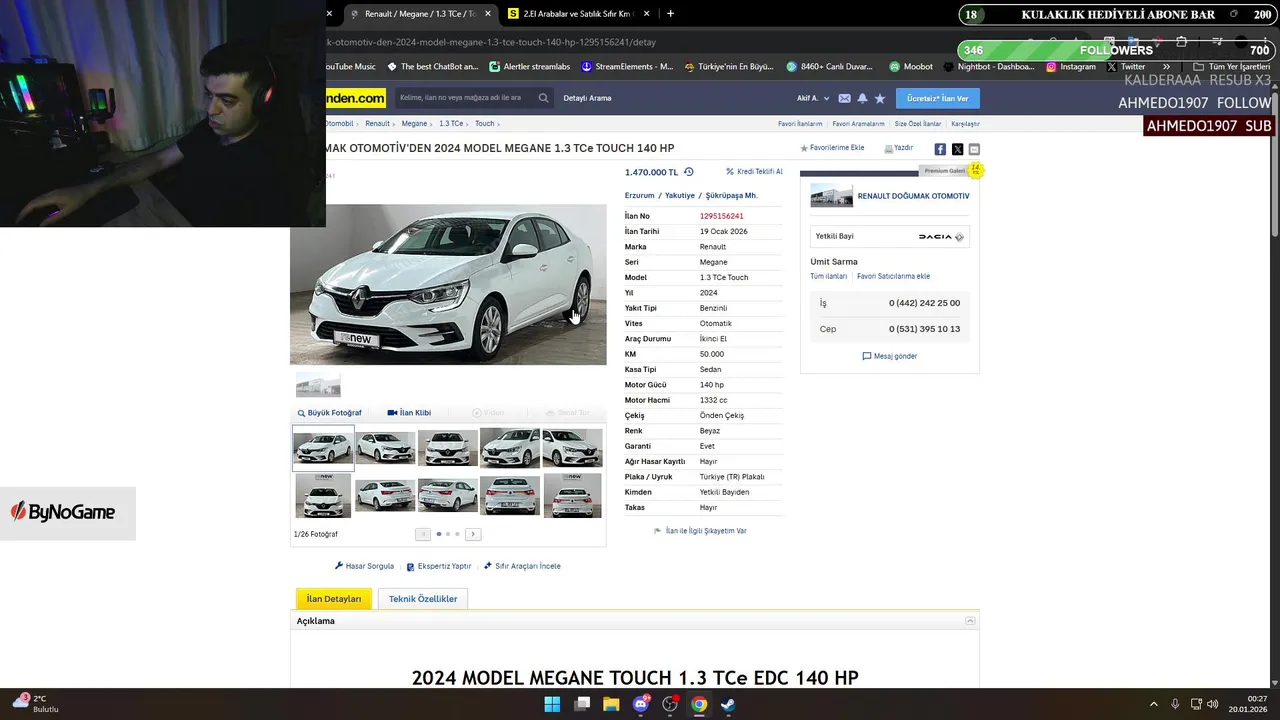Go to next photo page arrow
This screenshot has width=1280, height=720.
pos(473,534)
